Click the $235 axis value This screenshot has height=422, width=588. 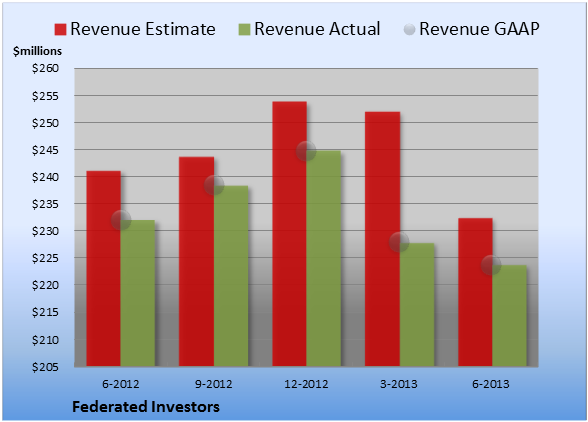tap(45, 204)
